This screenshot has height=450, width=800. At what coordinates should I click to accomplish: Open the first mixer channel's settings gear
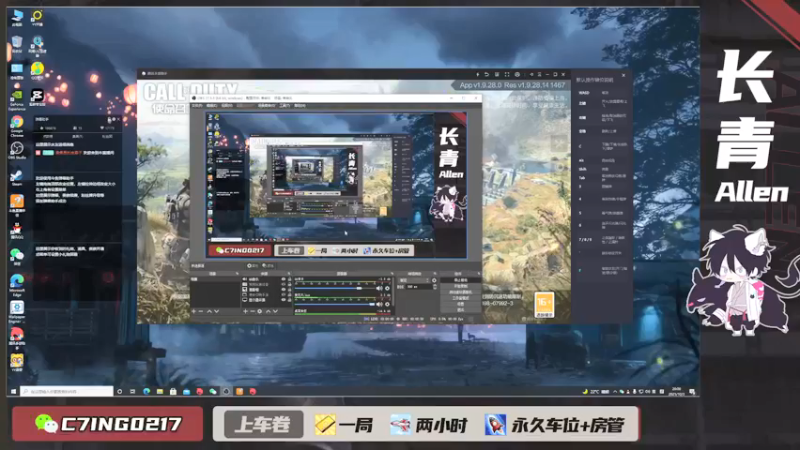tap(387, 288)
